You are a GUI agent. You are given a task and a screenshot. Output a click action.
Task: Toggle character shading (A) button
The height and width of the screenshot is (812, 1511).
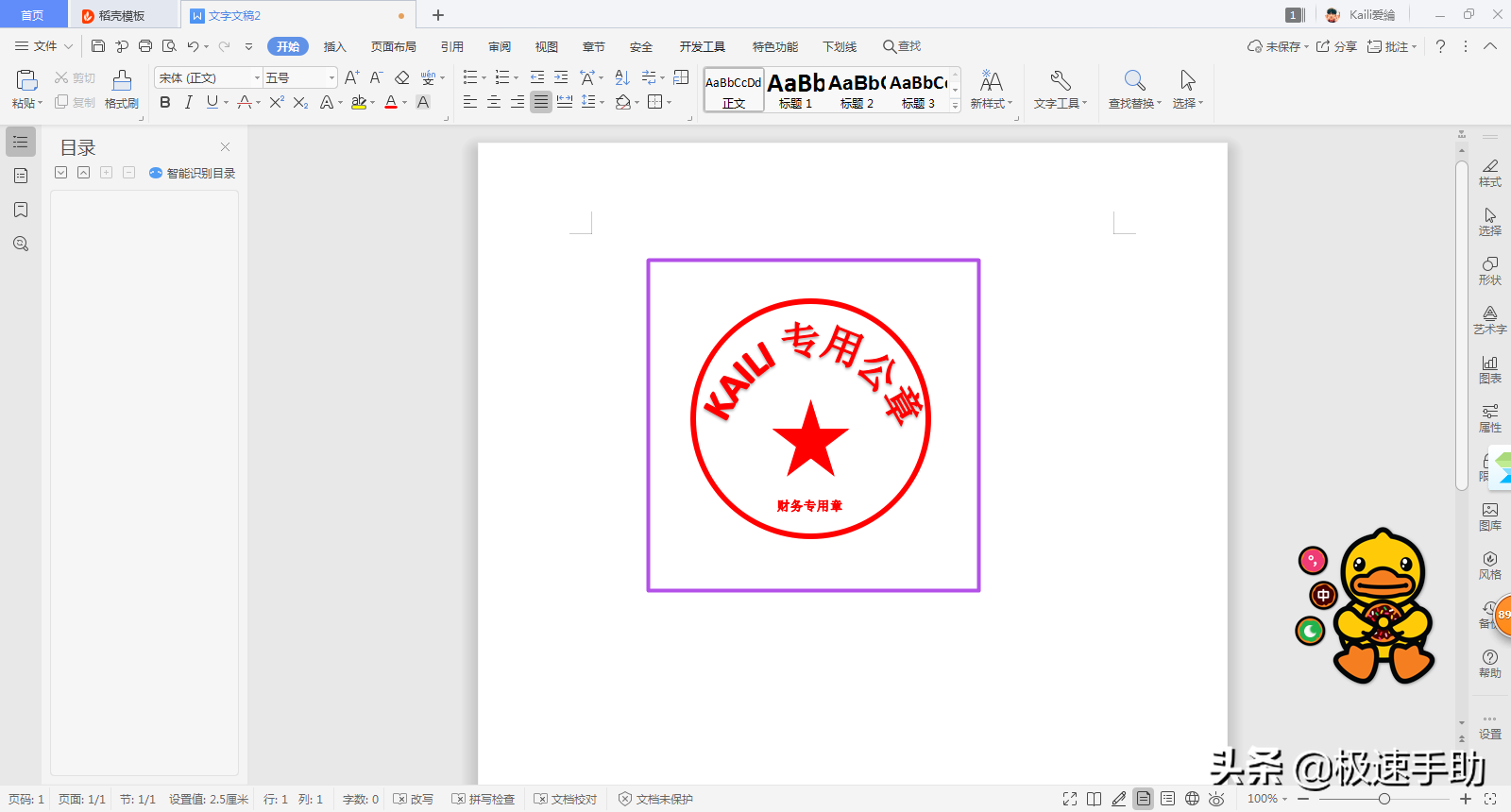[423, 102]
